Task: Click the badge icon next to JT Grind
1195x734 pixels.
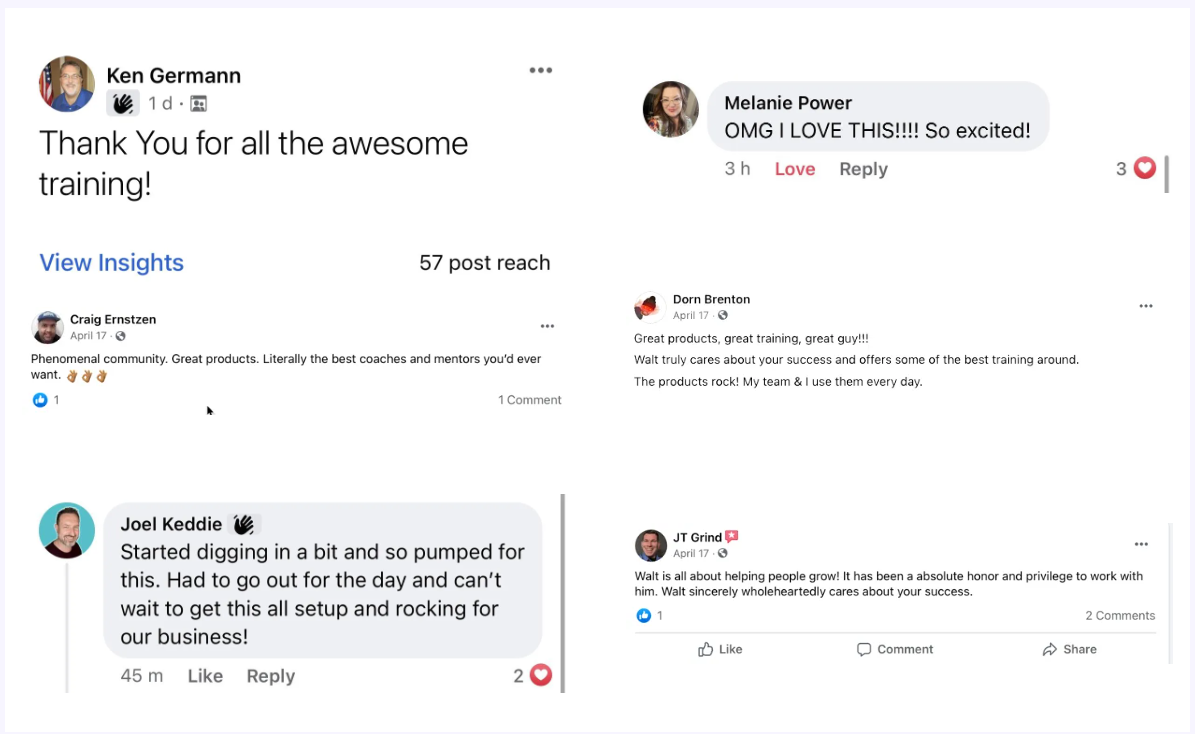Action: tap(732, 537)
